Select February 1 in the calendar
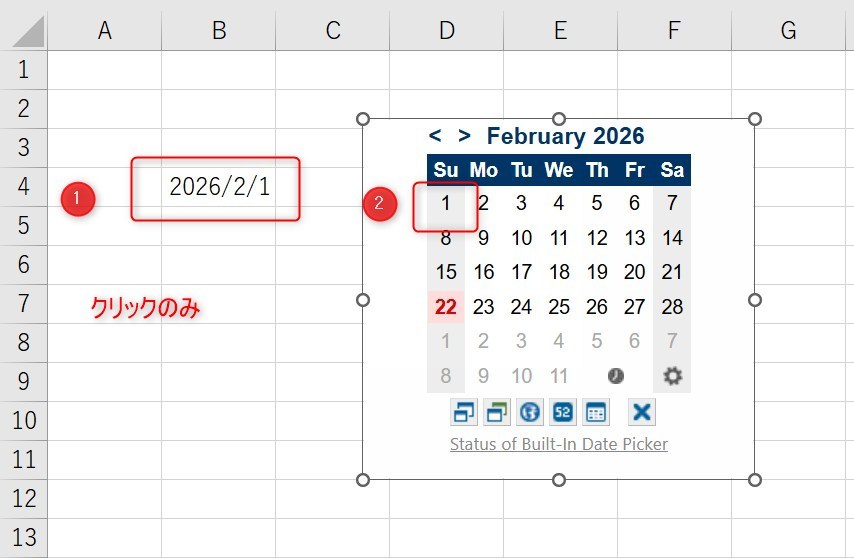 446,204
